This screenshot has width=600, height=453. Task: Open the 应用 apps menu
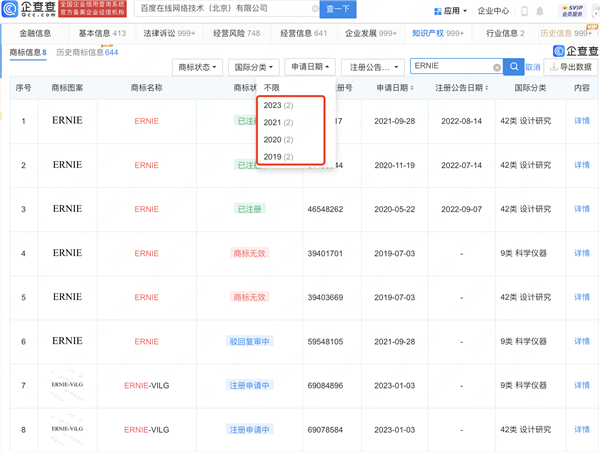click(x=451, y=11)
